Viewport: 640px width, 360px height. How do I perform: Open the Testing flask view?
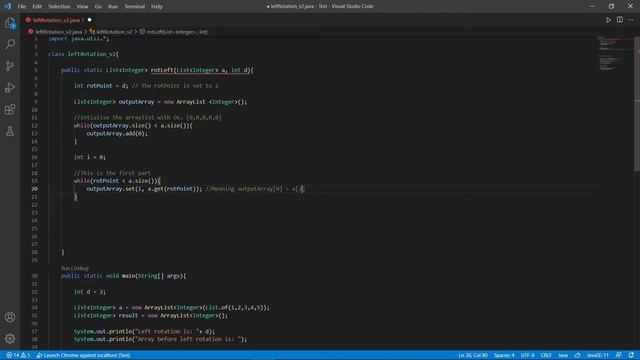pyautogui.click(x=10, y=131)
